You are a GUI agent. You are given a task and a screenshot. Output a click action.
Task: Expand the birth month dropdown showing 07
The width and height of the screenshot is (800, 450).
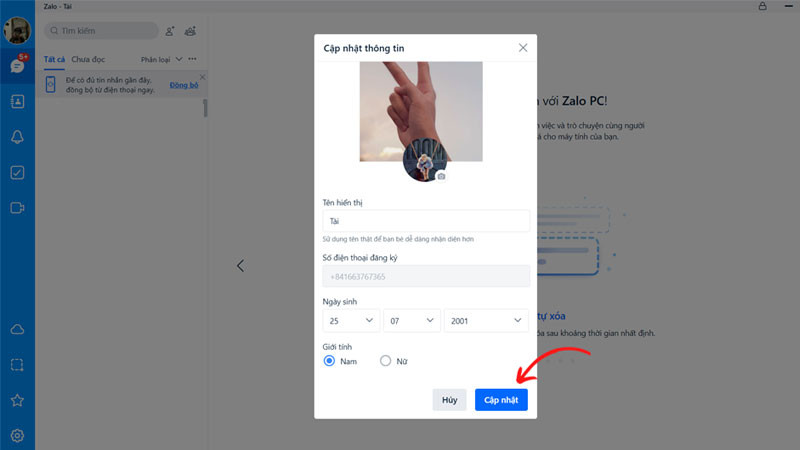(412, 321)
